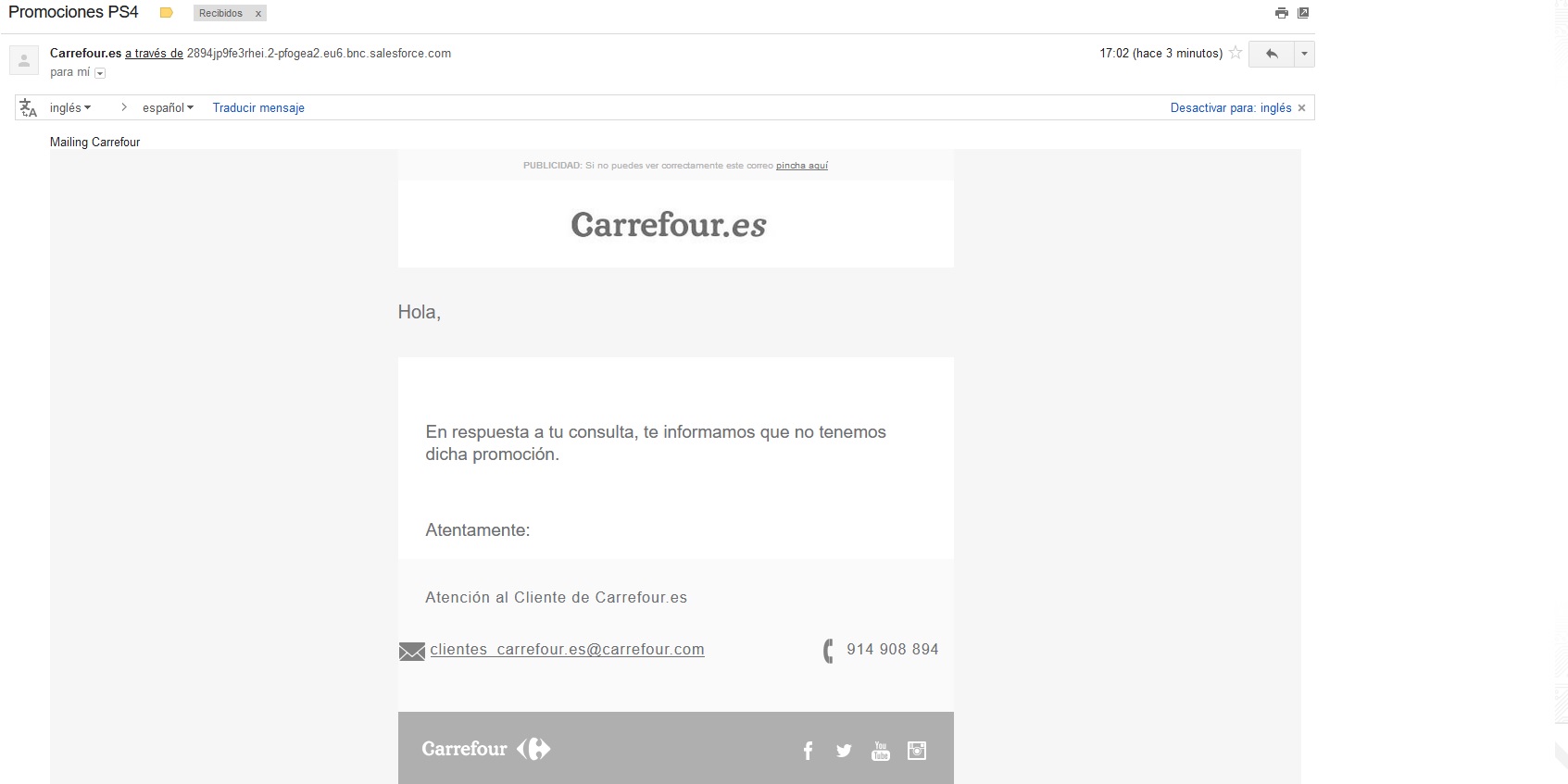Click 'Desactivar para: inglés' link
The height and width of the screenshot is (784, 1568).
pos(1231,108)
